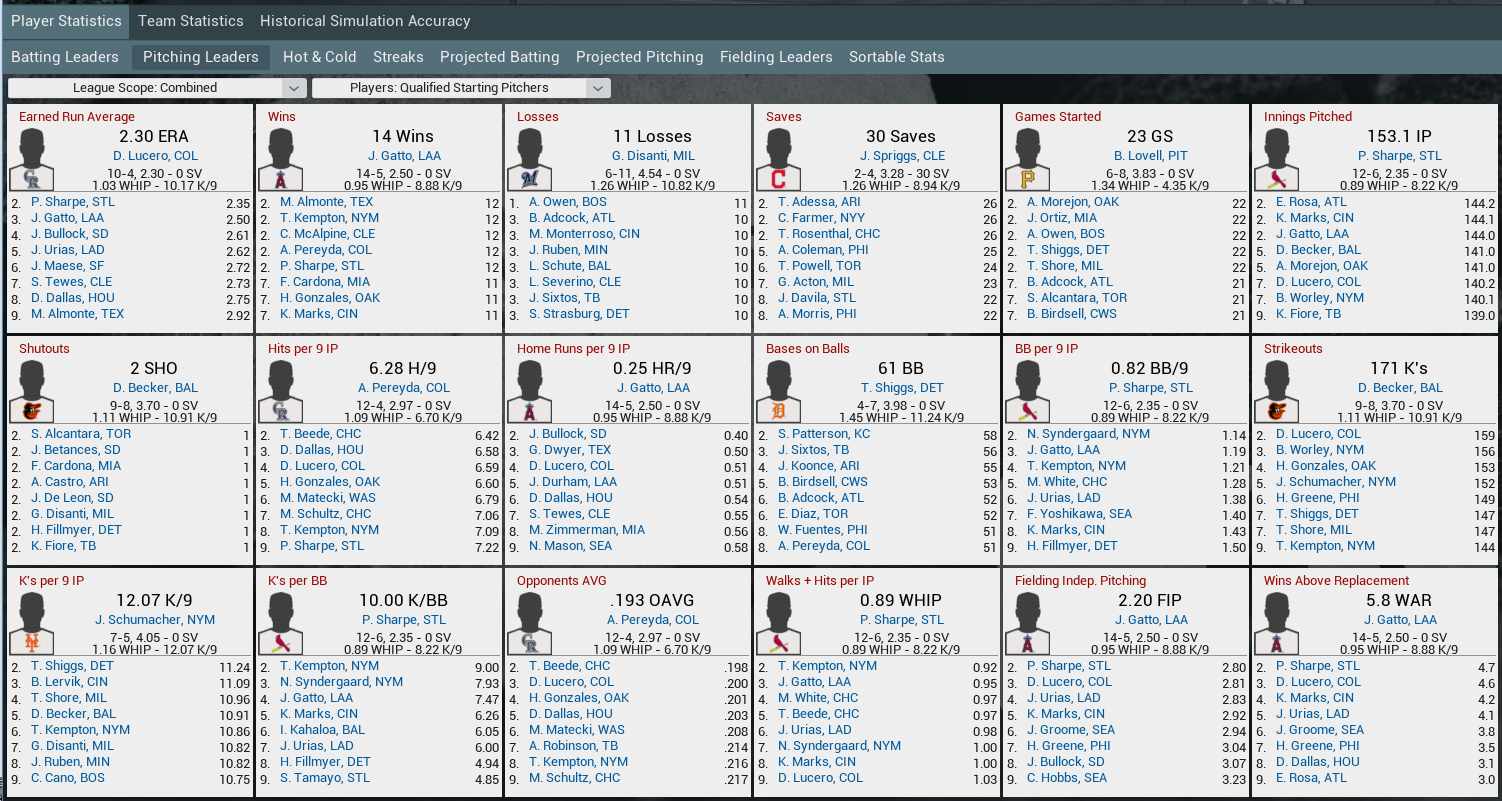Click the Tigers logo in Bases on Balls panel
Screen dimensions: 1502x801
tap(779, 411)
